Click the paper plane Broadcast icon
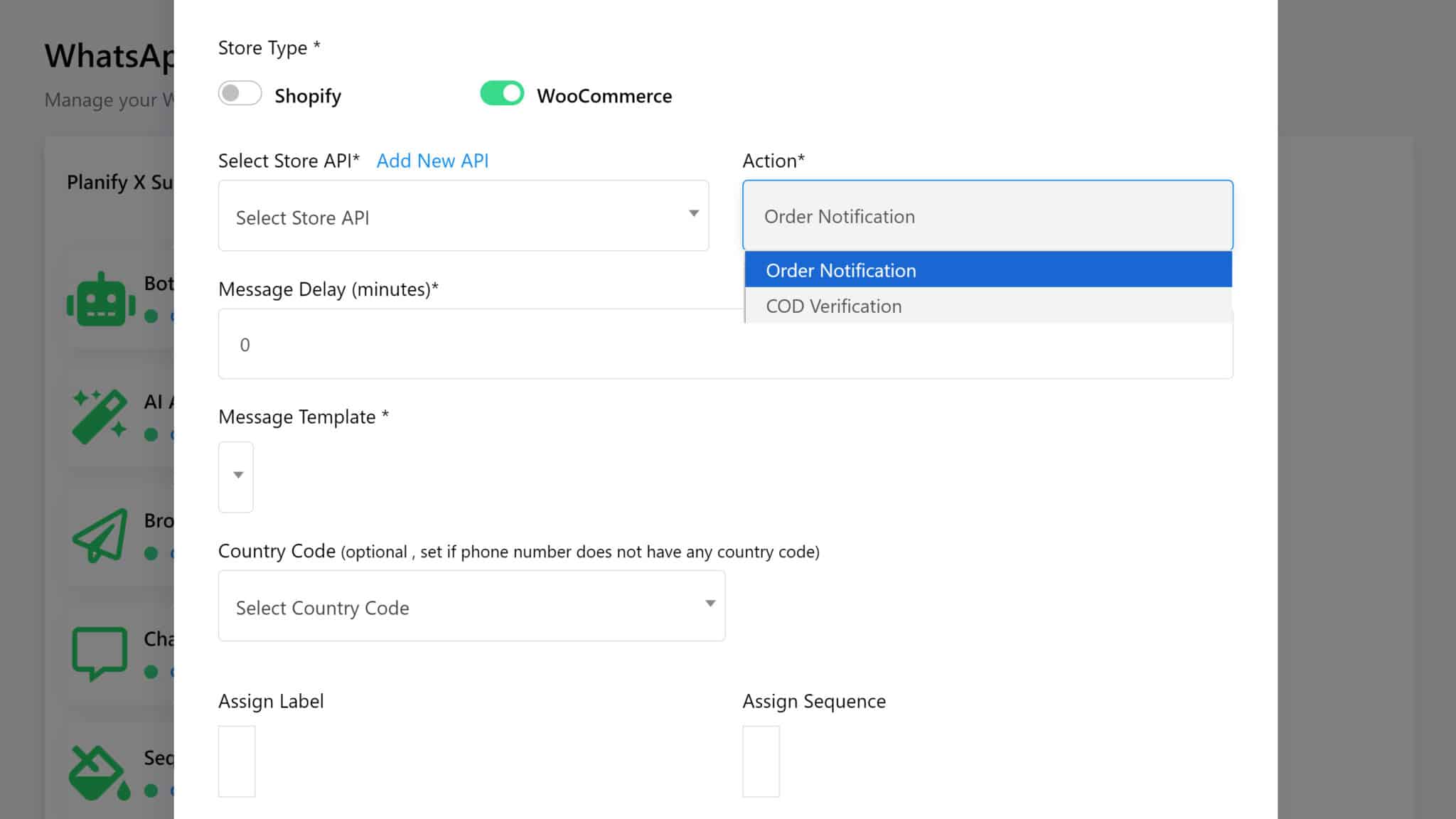 pos(100,535)
